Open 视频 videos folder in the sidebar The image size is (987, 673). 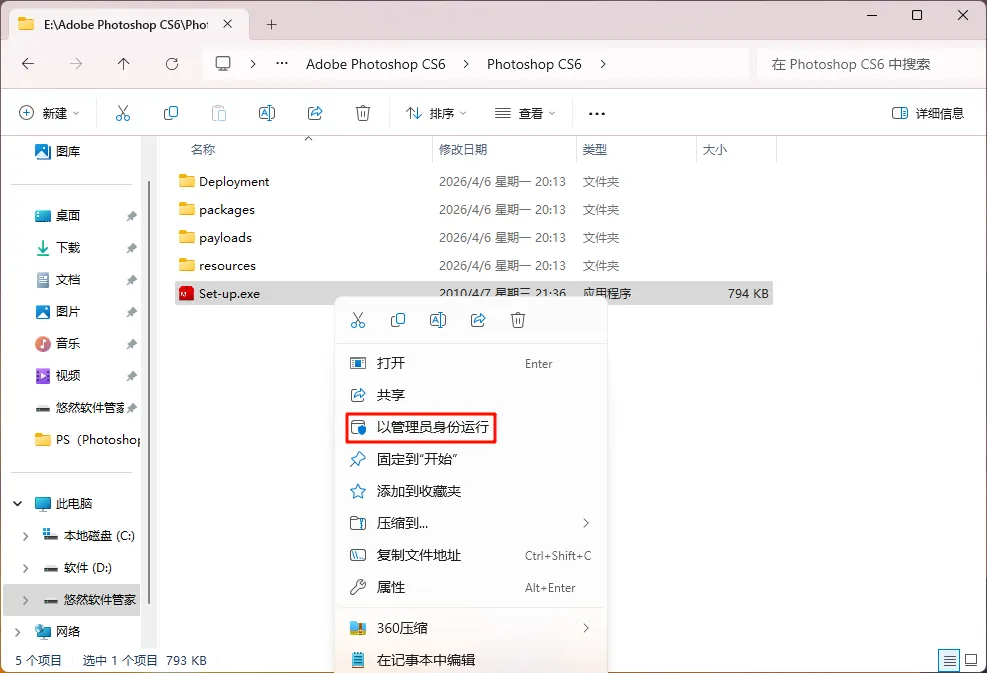tap(57, 376)
